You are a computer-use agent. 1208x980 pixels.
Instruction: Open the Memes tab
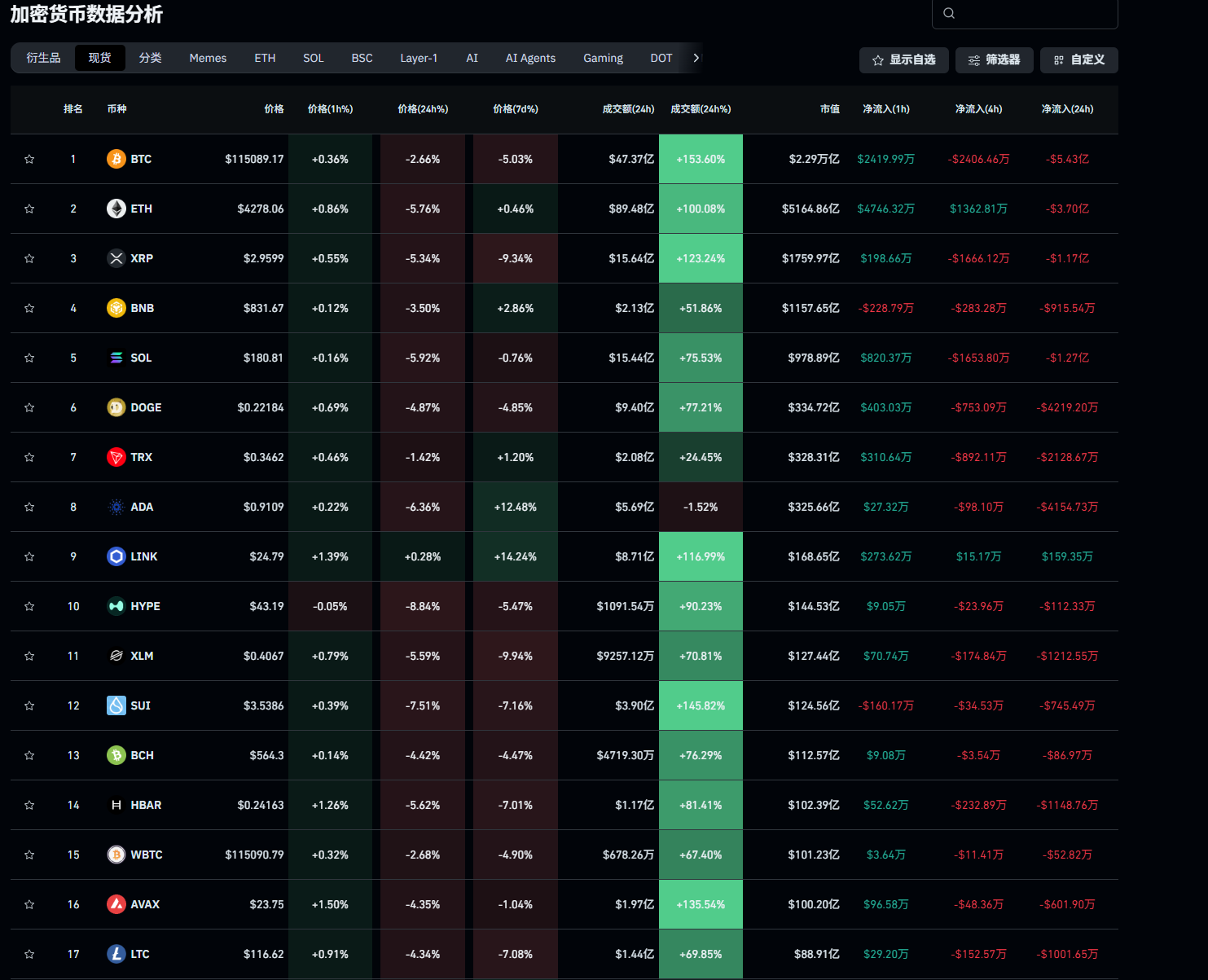208,58
